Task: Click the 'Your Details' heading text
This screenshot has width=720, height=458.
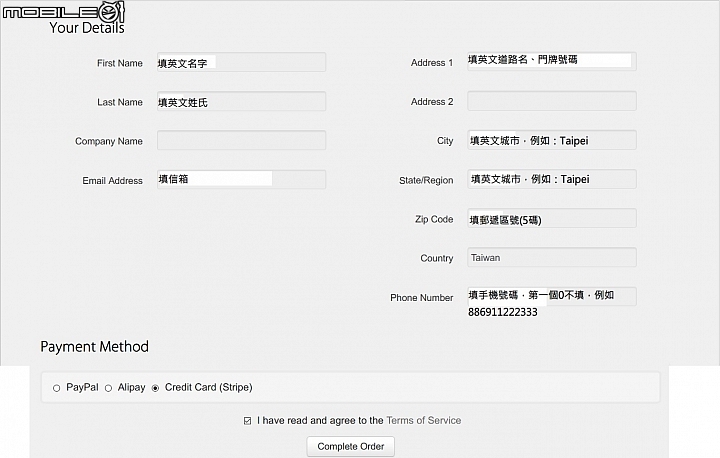Action: pos(87,28)
